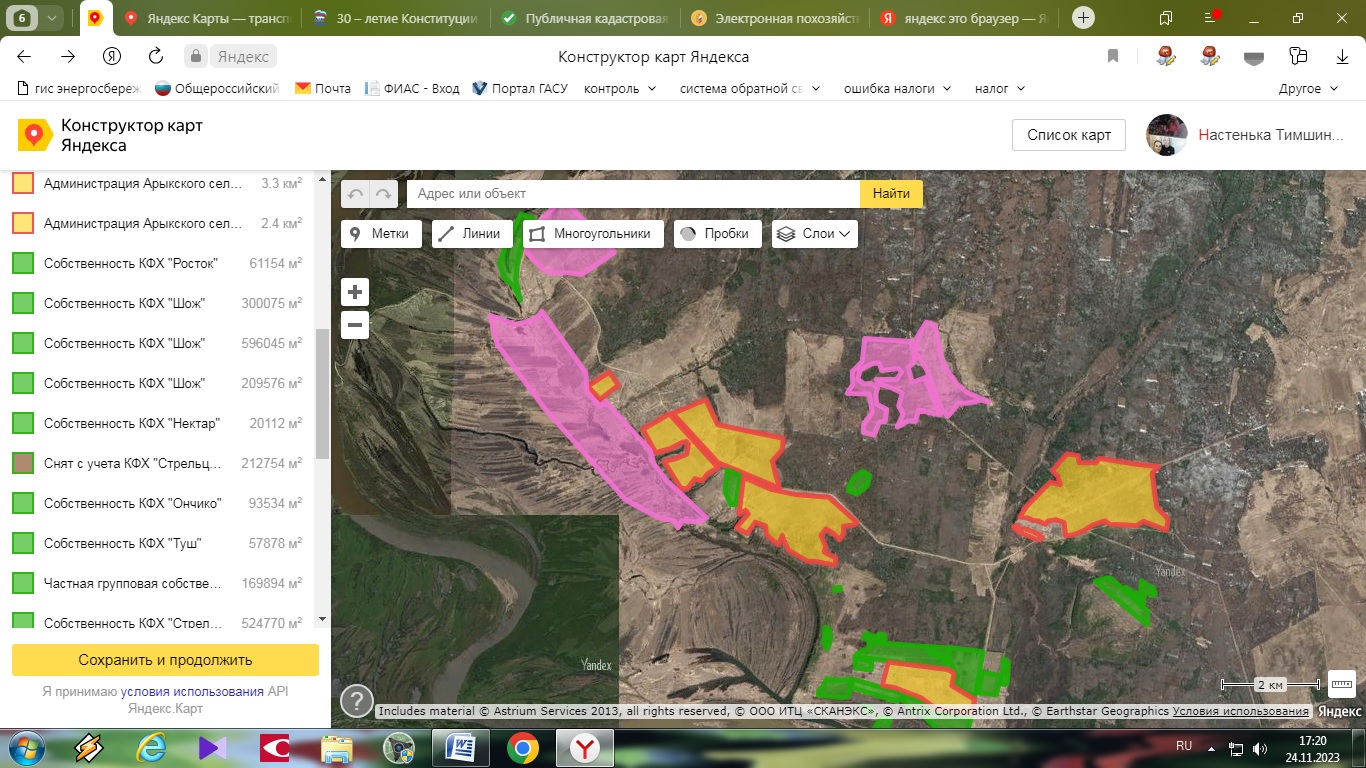Click the redo arrow on the map
Screen dimensions: 1366x768
(384, 194)
